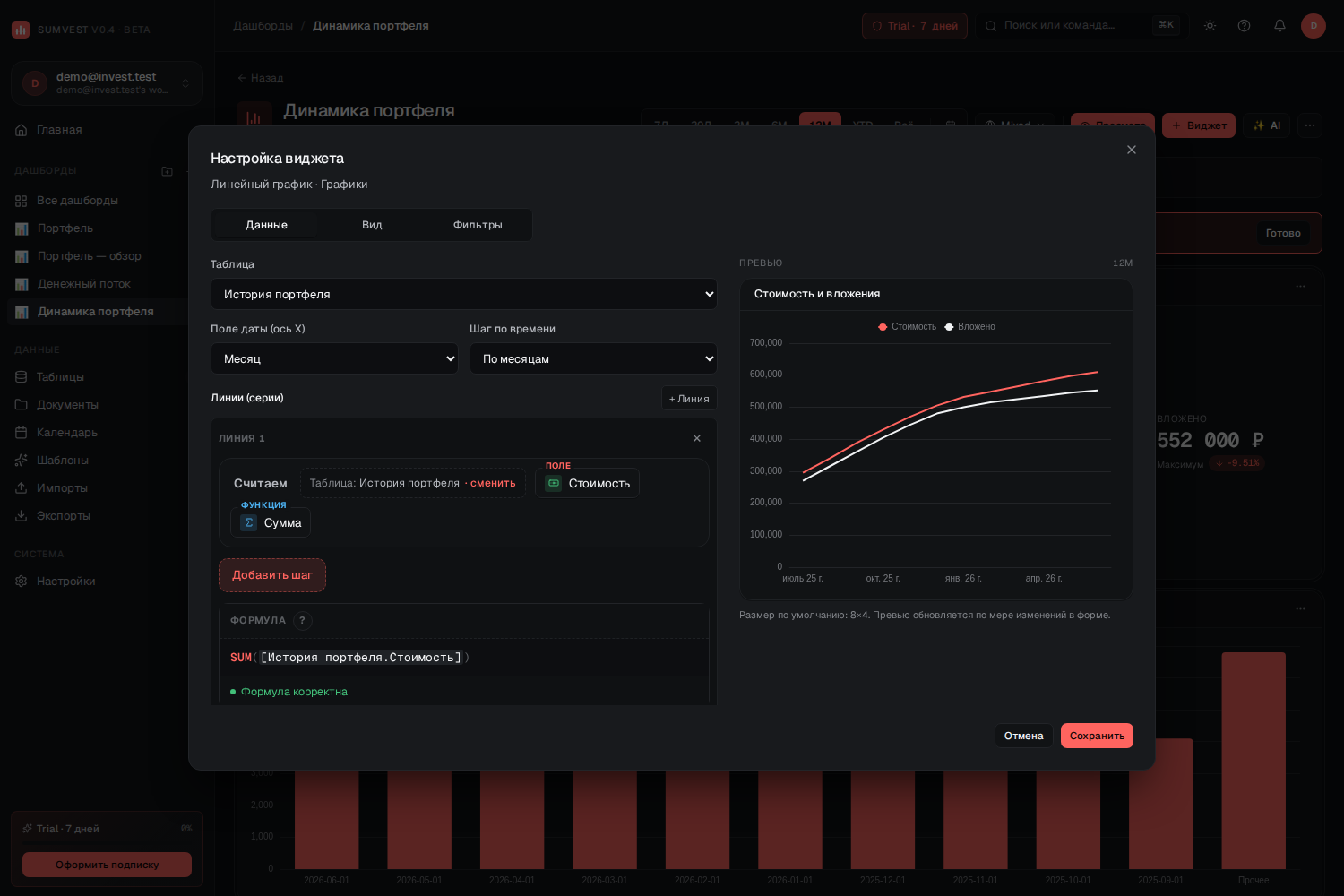Click the theme toggle sun icon
This screenshot has height=896, width=1344.
pyautogui.click(x=1210, y=25)
